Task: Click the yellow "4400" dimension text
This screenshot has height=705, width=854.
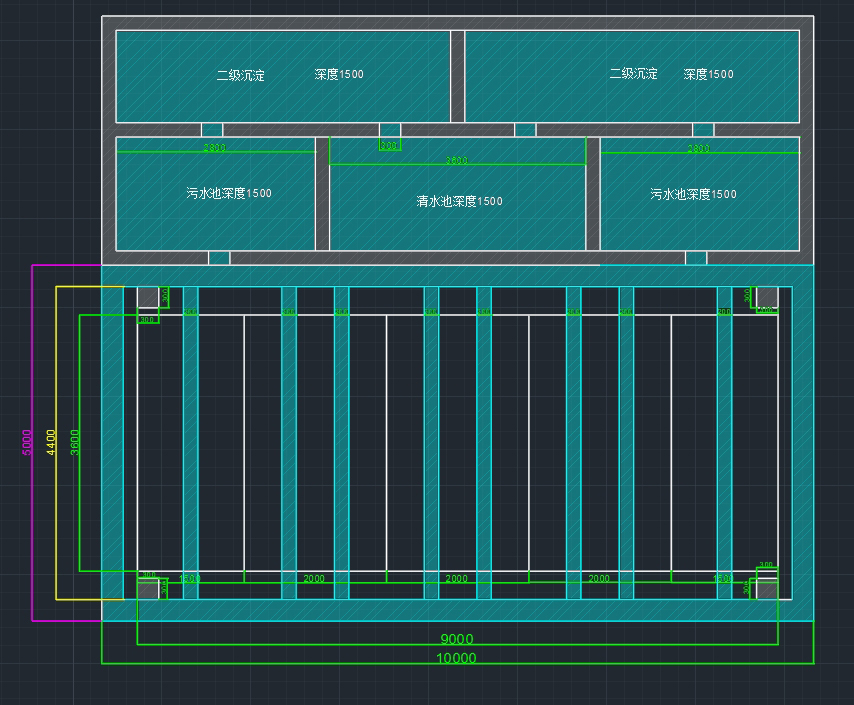Action: click(51, 442)
